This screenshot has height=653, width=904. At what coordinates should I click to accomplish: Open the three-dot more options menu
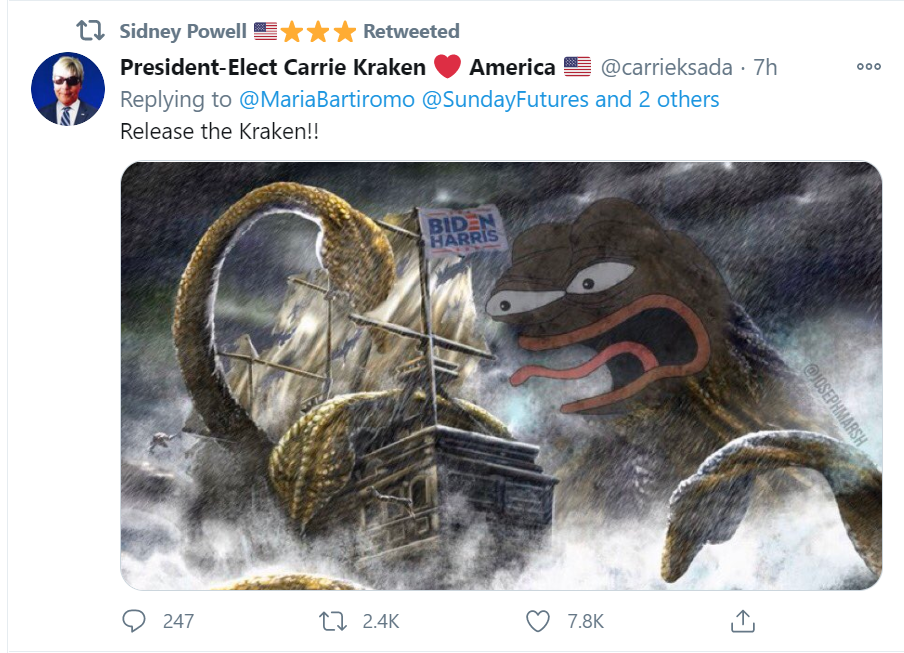[x=868, y=67]
